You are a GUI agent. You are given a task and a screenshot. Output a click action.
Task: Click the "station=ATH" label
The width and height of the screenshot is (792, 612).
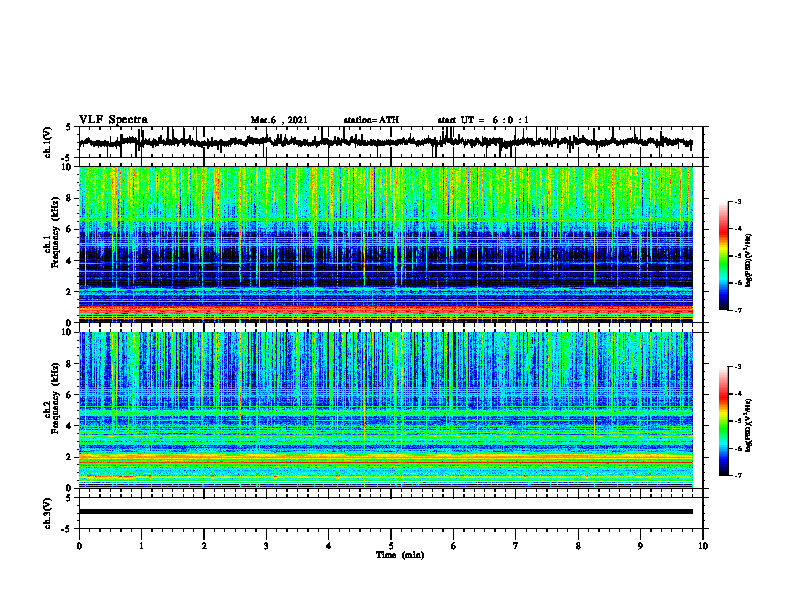[x=371, y=120]
